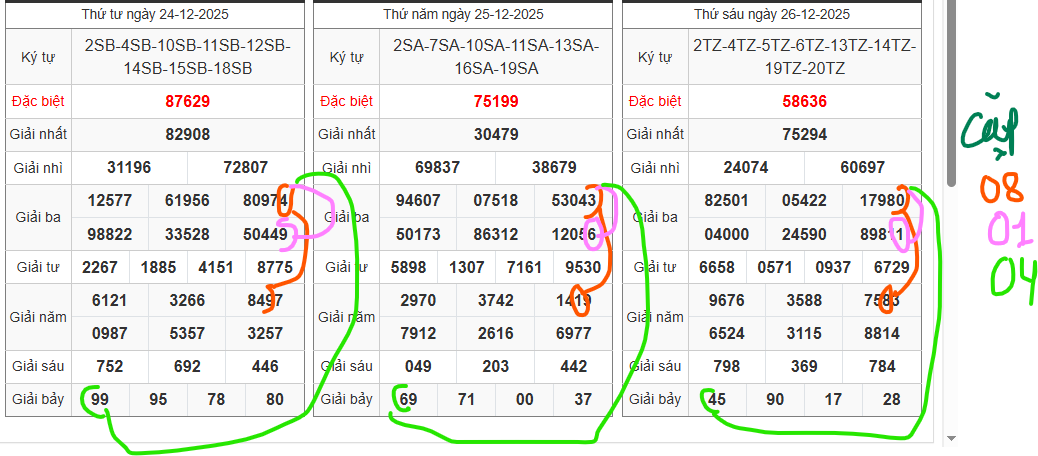Viewport: 1038px width, 456px height.
Task: Select first prize number 30479
Action: coord(496,134)
